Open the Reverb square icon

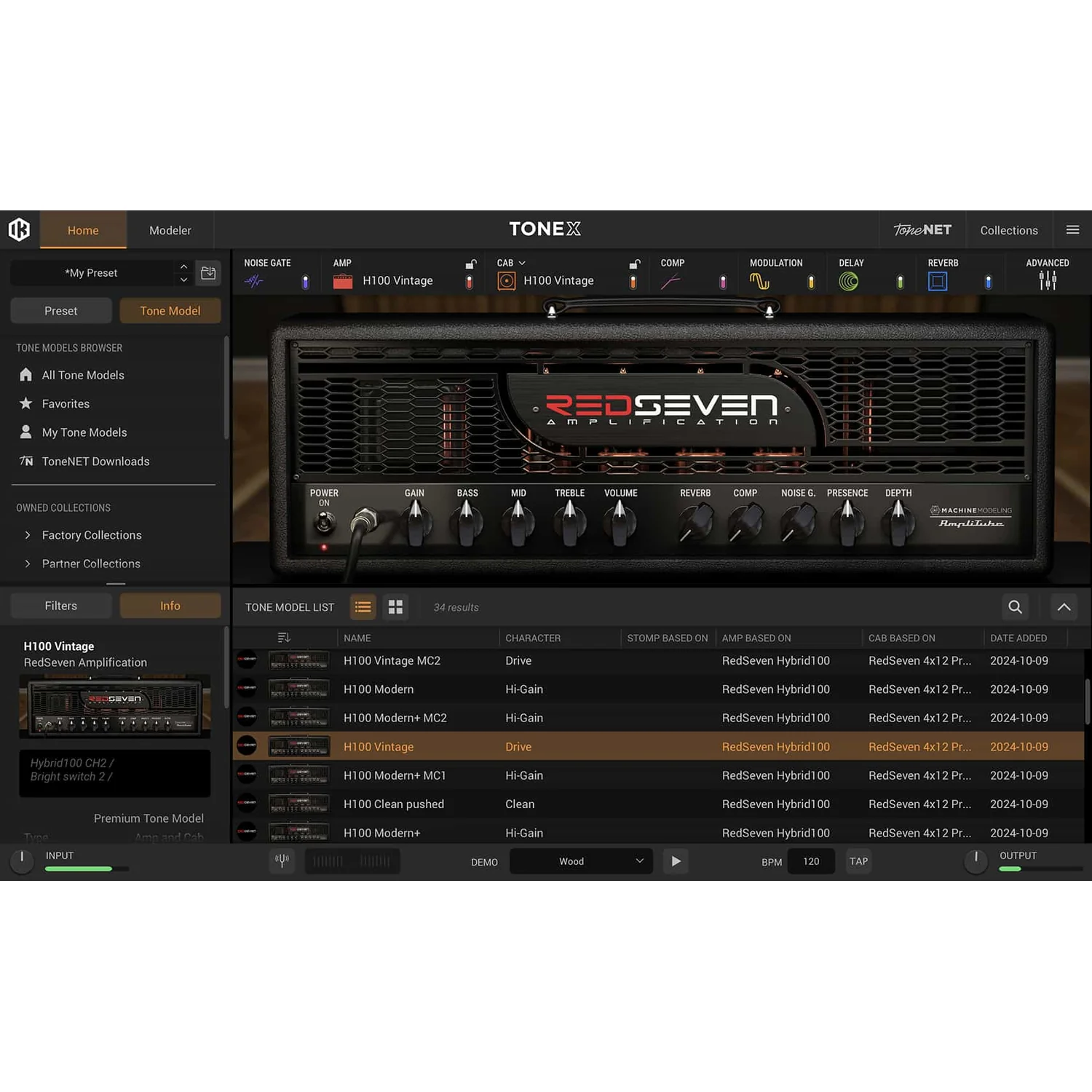pos(938,281)
